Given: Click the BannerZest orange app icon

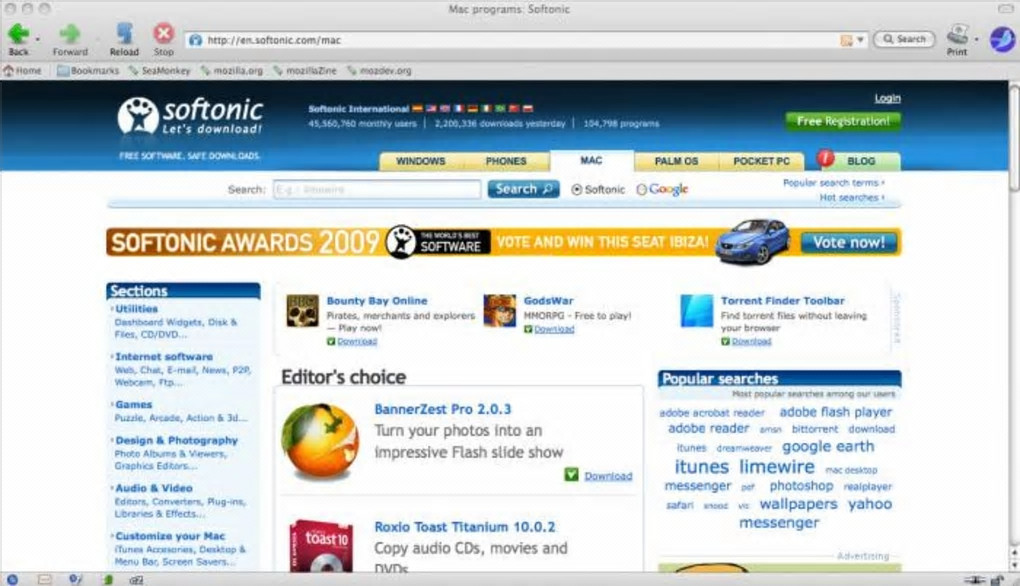Looking at the screenshot, I should (x=320, y=440).
